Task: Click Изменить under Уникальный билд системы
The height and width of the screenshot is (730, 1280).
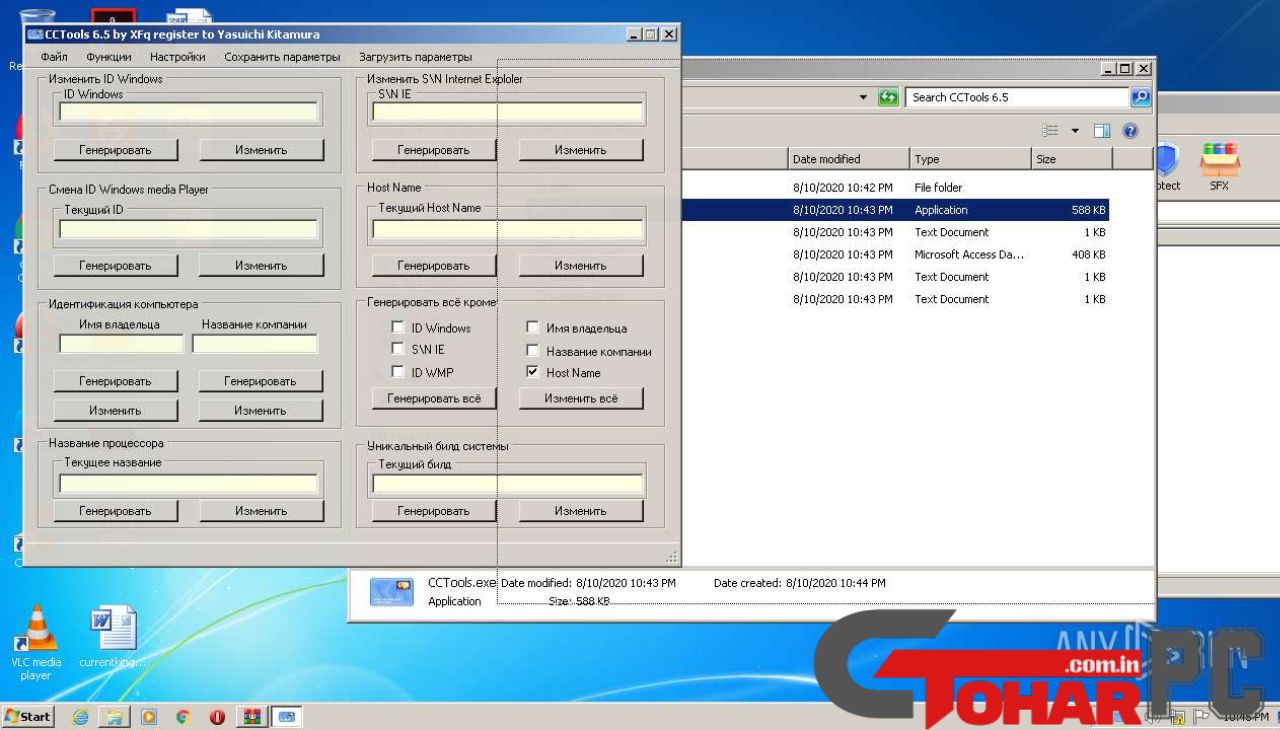Action: 580,511
